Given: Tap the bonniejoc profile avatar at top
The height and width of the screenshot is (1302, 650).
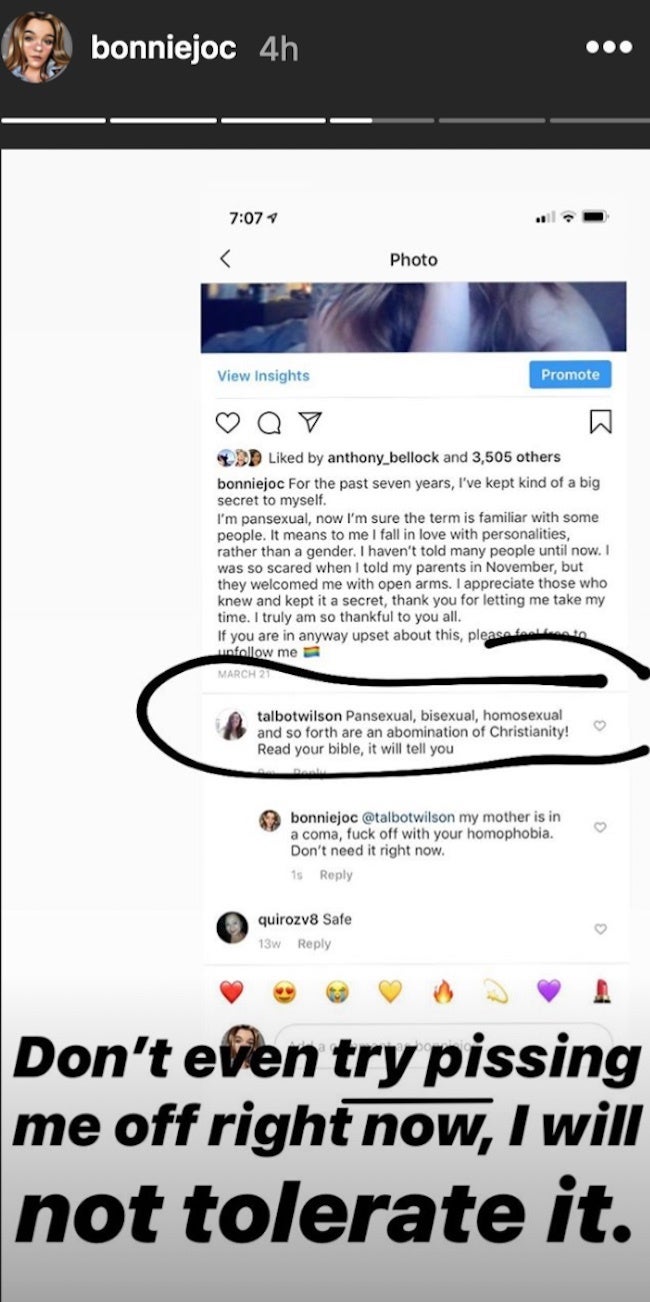Looking at the screenshot, I should click(37, 47).
